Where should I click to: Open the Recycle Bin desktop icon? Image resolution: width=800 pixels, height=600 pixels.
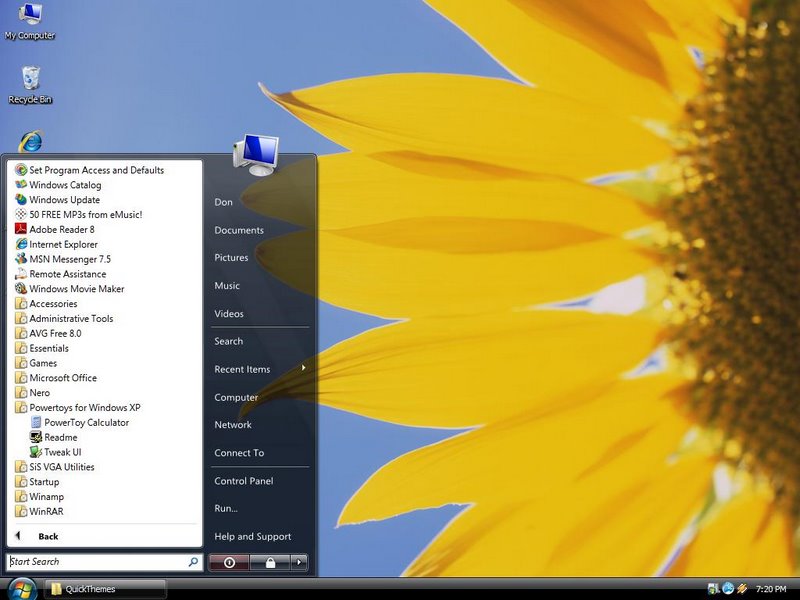(30, 85)
